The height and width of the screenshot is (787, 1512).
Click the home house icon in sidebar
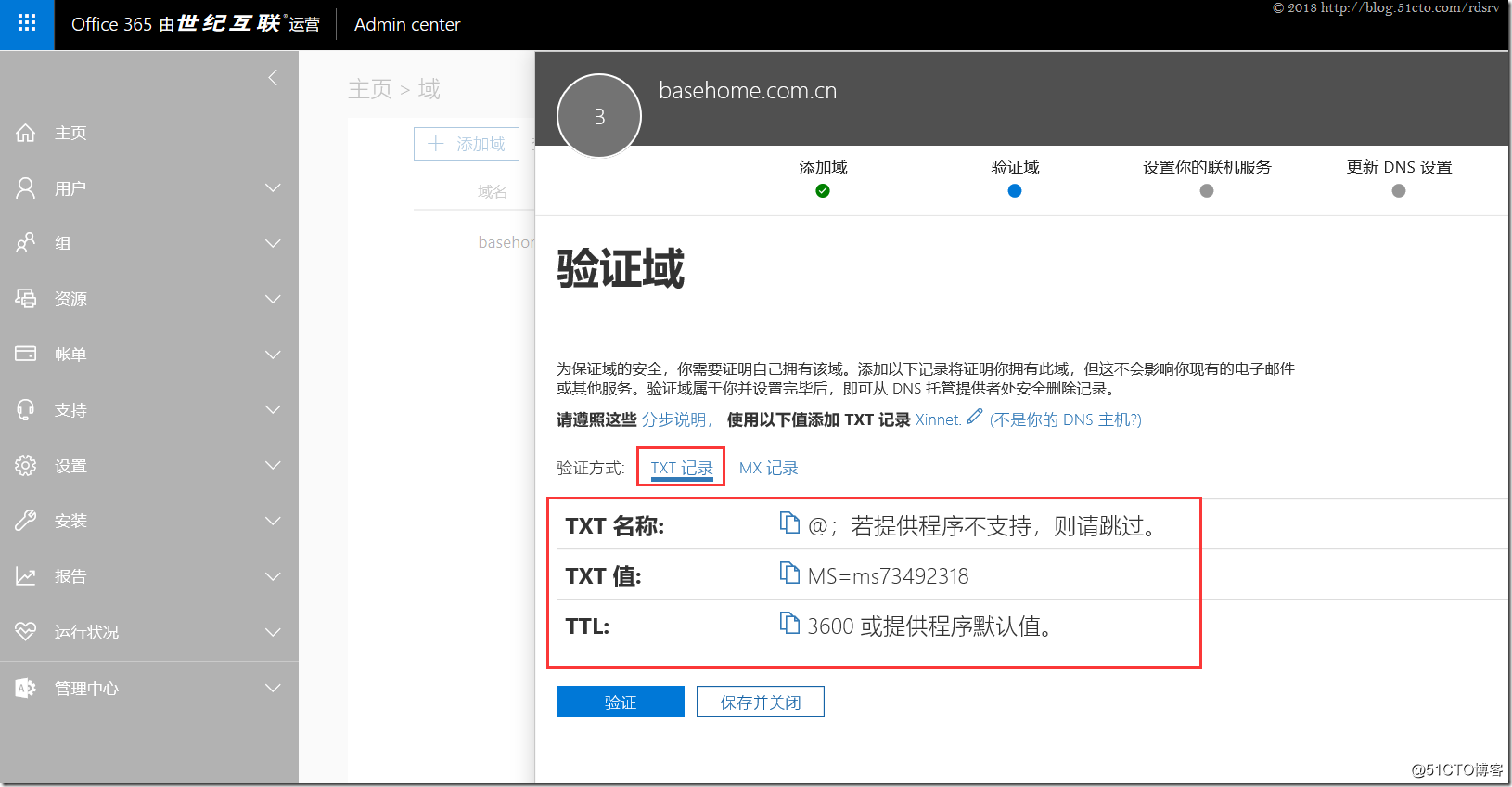tap(26, 133)
